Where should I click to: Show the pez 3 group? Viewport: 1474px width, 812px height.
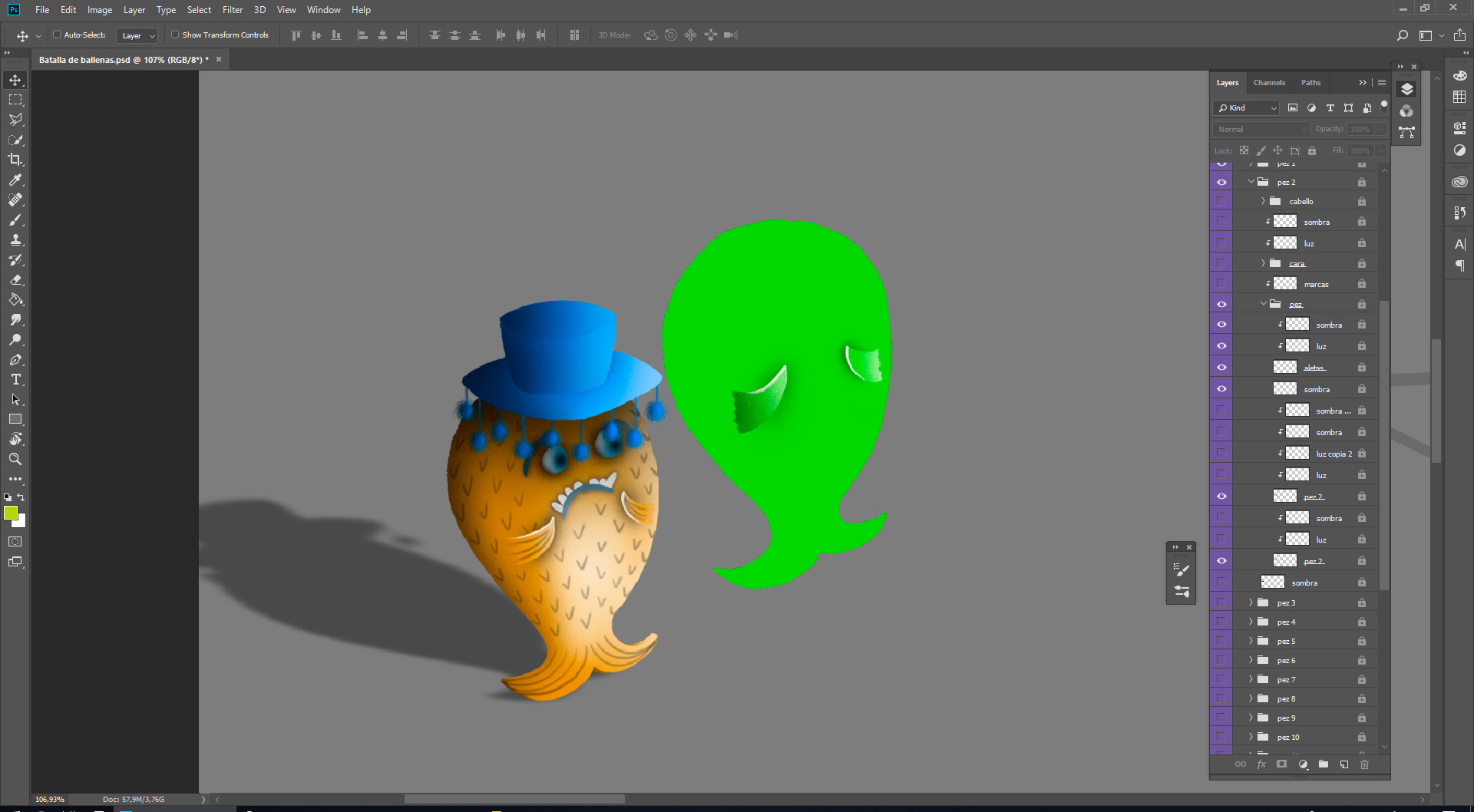click(x=1221, y=602)
